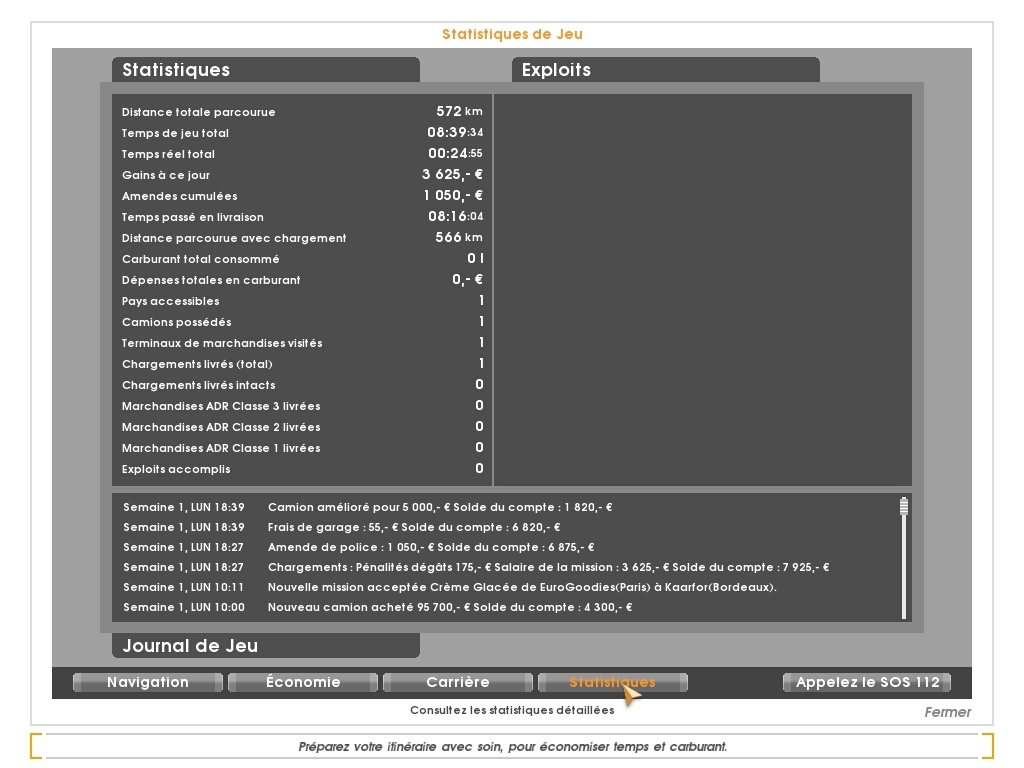This screenshot has height=768, width=1024.
Task: Click the 'Exploits accomplis' statistic row
Action: 300,469
